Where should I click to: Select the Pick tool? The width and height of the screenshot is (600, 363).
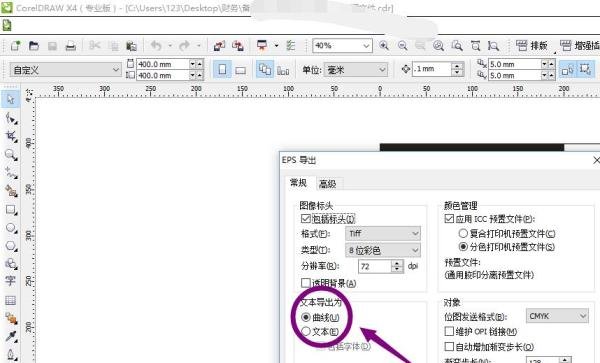click(x=10, y=99)
